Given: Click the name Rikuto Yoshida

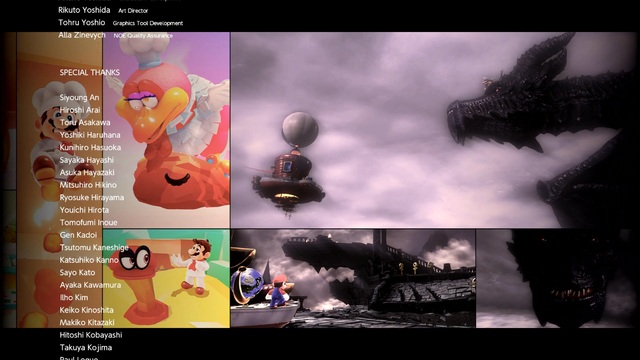Looking at the screenshot, I should (84, 10).
